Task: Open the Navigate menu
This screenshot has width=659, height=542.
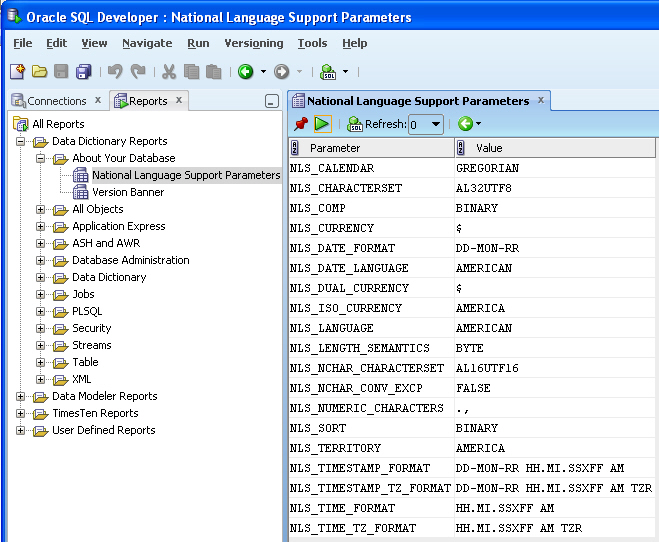Action: point(147,43)
